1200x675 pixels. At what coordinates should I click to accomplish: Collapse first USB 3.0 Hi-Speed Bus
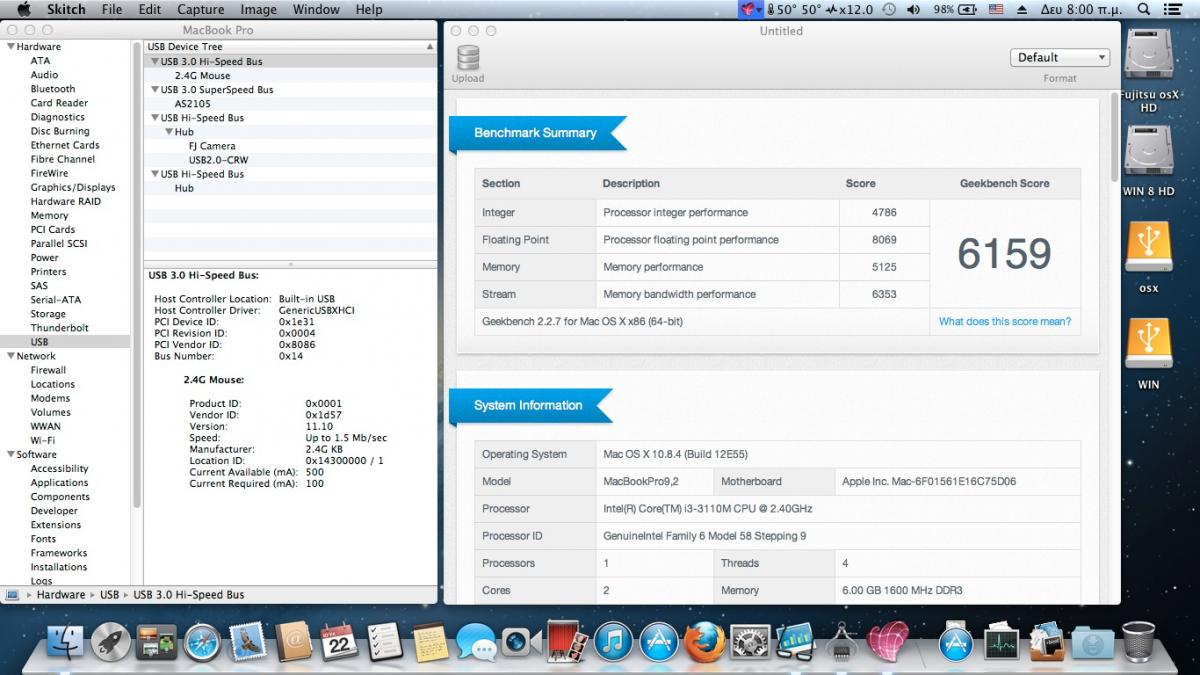point(155,62)
